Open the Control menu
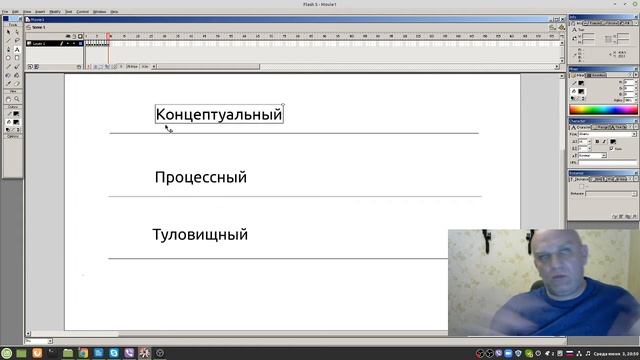 82,11
